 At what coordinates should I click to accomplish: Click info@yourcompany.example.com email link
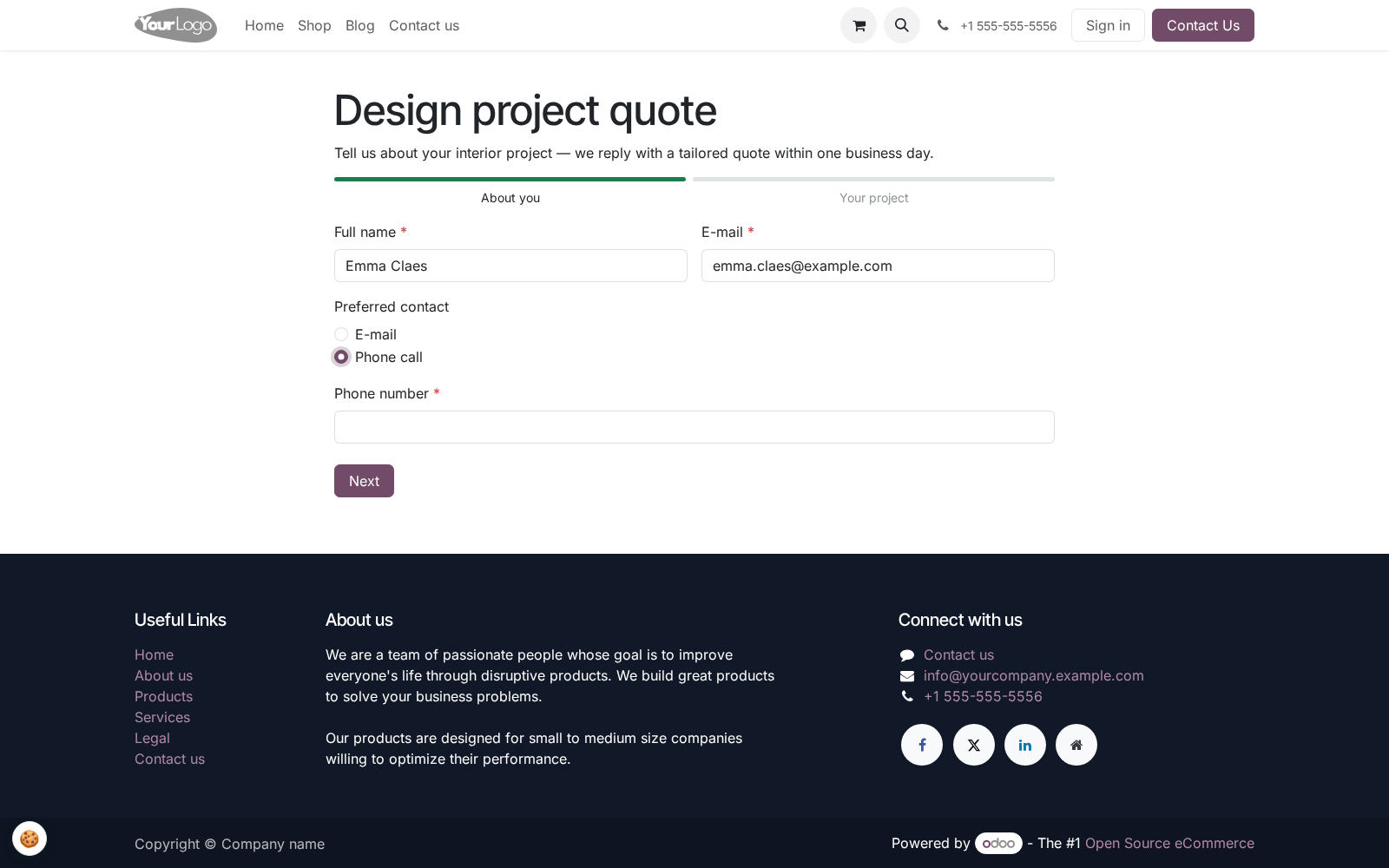(x=1033, y=675)
